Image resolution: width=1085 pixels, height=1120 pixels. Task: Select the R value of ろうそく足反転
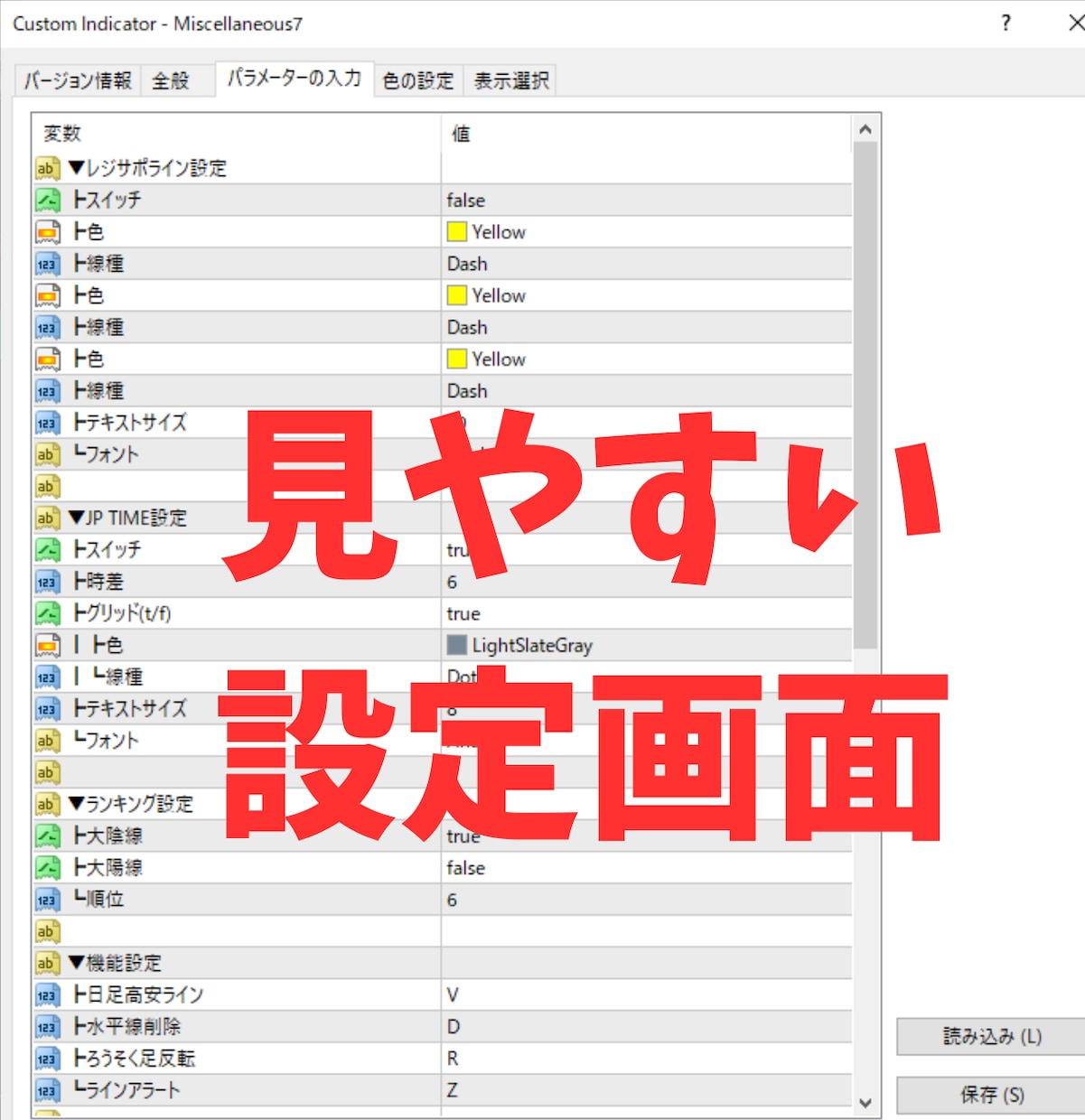point(453,1059)
